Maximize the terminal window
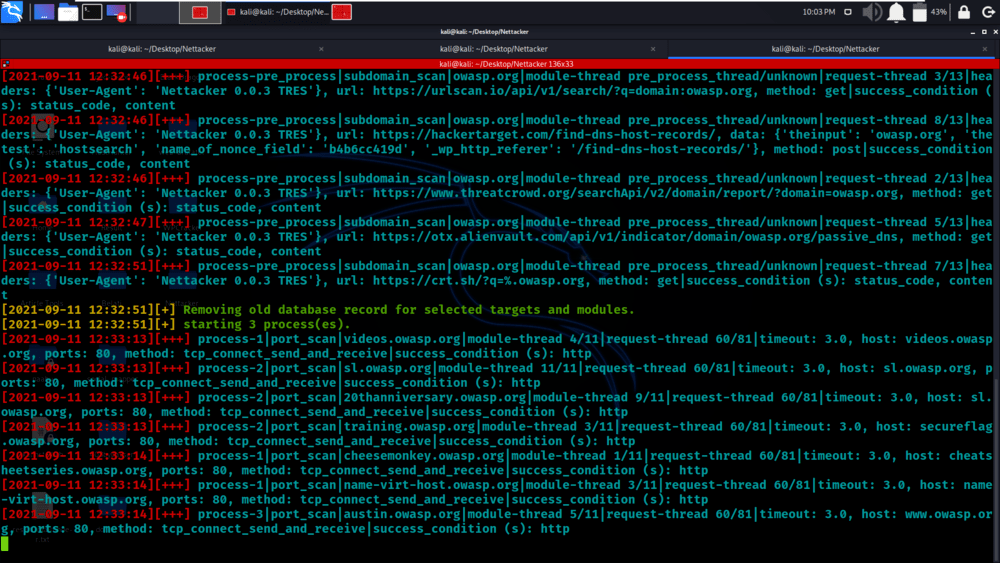 tap(984, 31)
